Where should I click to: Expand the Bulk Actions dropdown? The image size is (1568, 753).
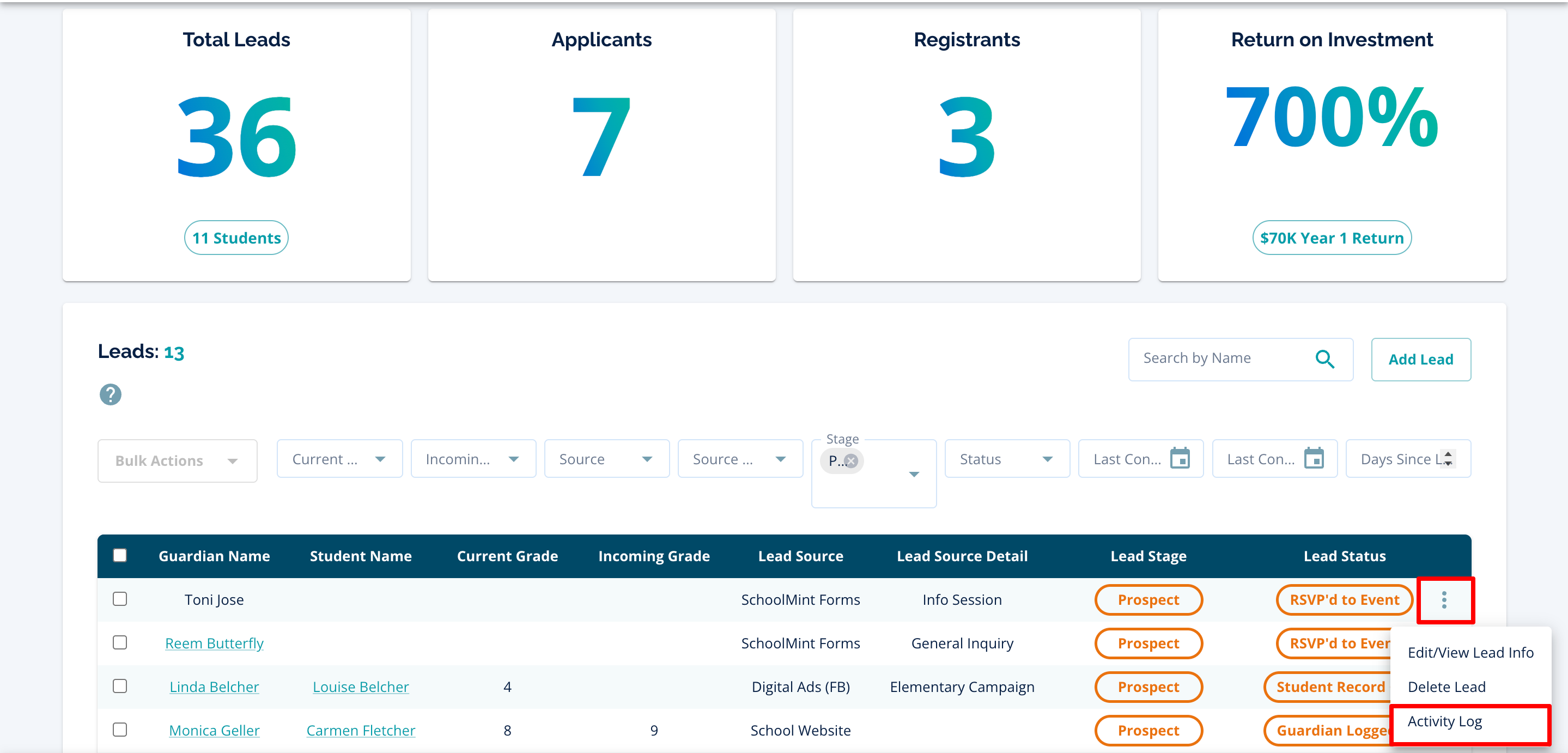pos(177,460)
